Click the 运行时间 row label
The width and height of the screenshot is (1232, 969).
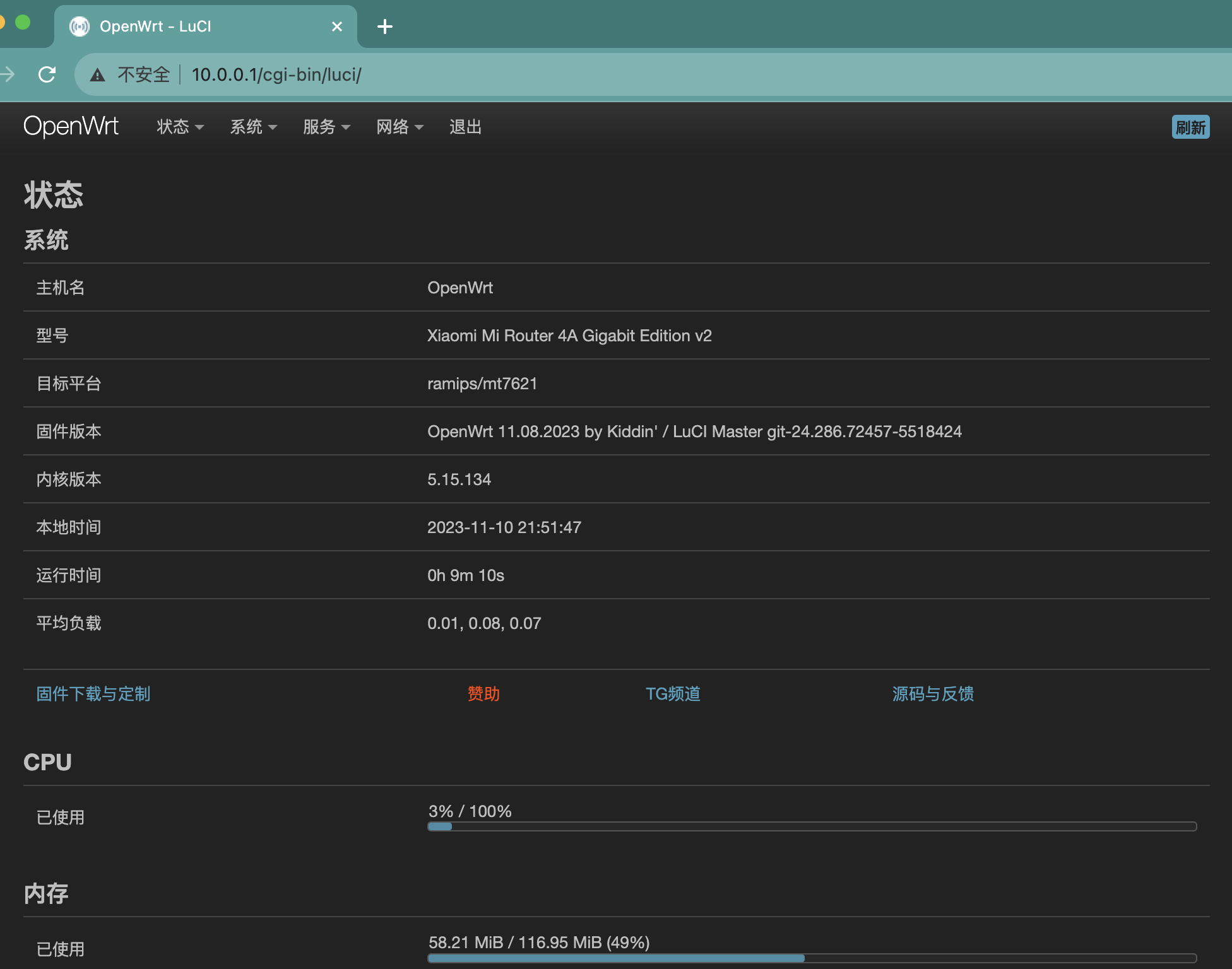69,575
